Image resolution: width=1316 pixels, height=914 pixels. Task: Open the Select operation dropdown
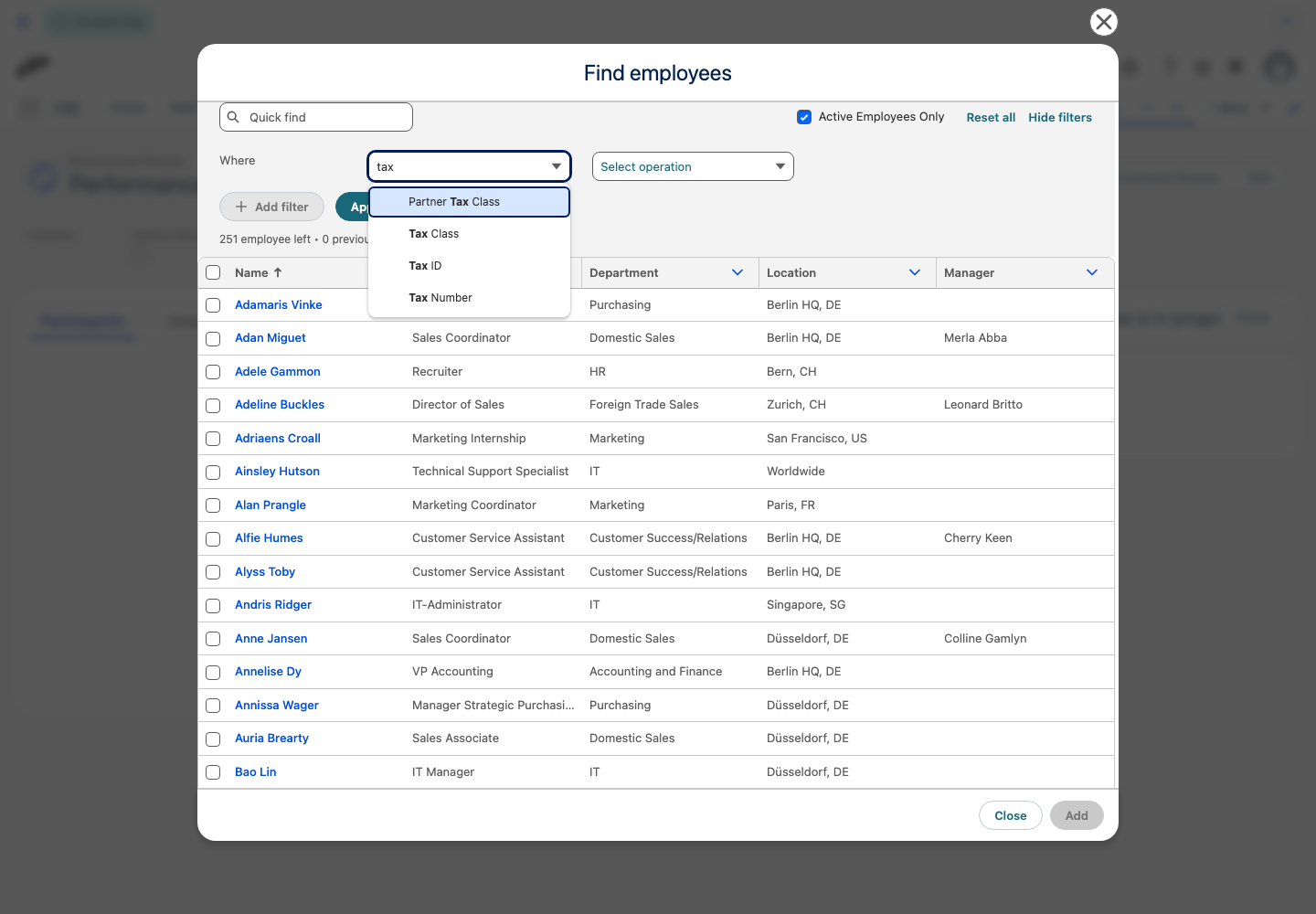693,166
